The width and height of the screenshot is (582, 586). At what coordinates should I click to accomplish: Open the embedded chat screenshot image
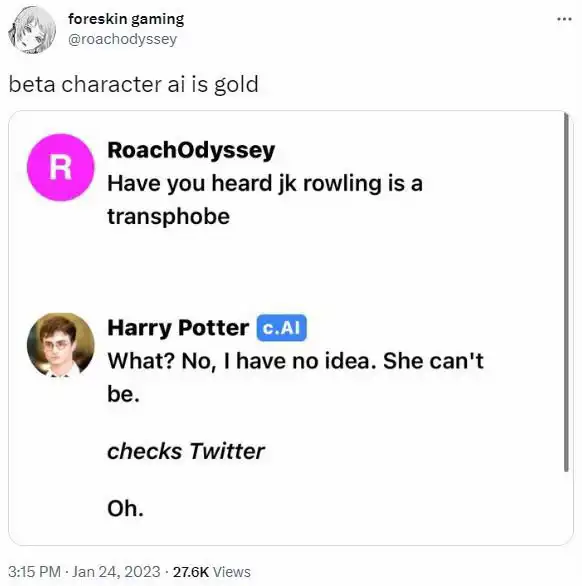coord(291,328)
